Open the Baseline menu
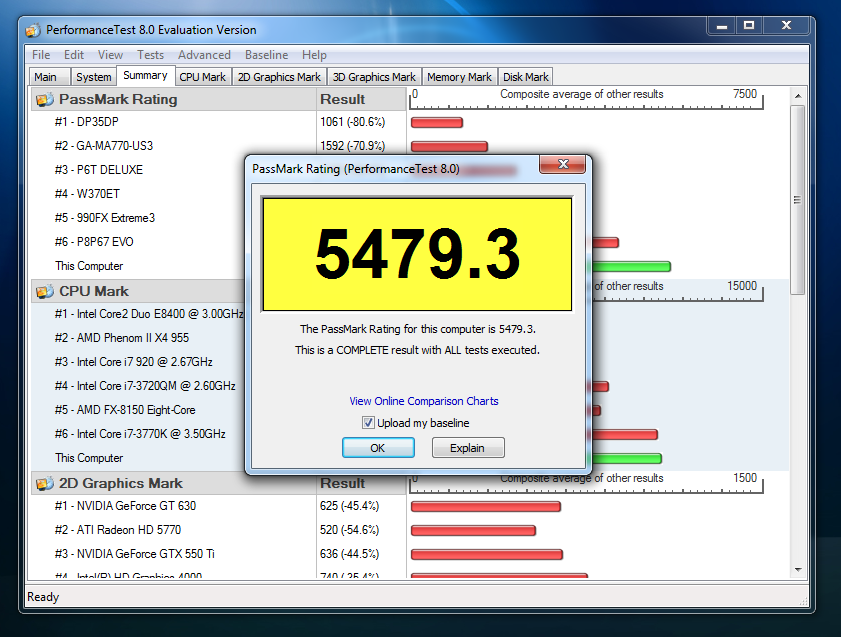Screen dimensions: 841x637 pyautogui.click(x=266, y=55)
